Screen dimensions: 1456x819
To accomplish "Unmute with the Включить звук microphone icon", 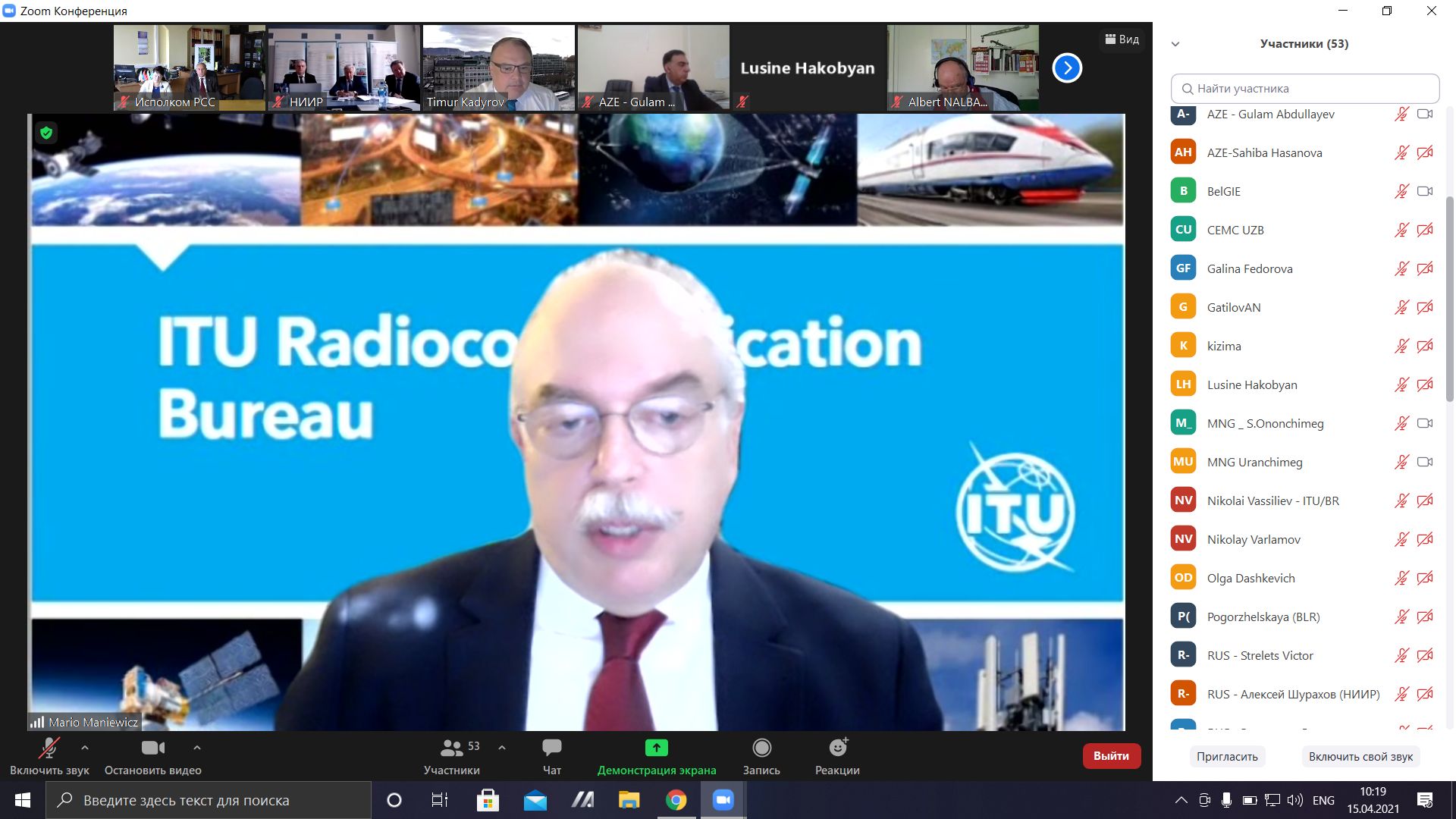I will click(49, 748).
